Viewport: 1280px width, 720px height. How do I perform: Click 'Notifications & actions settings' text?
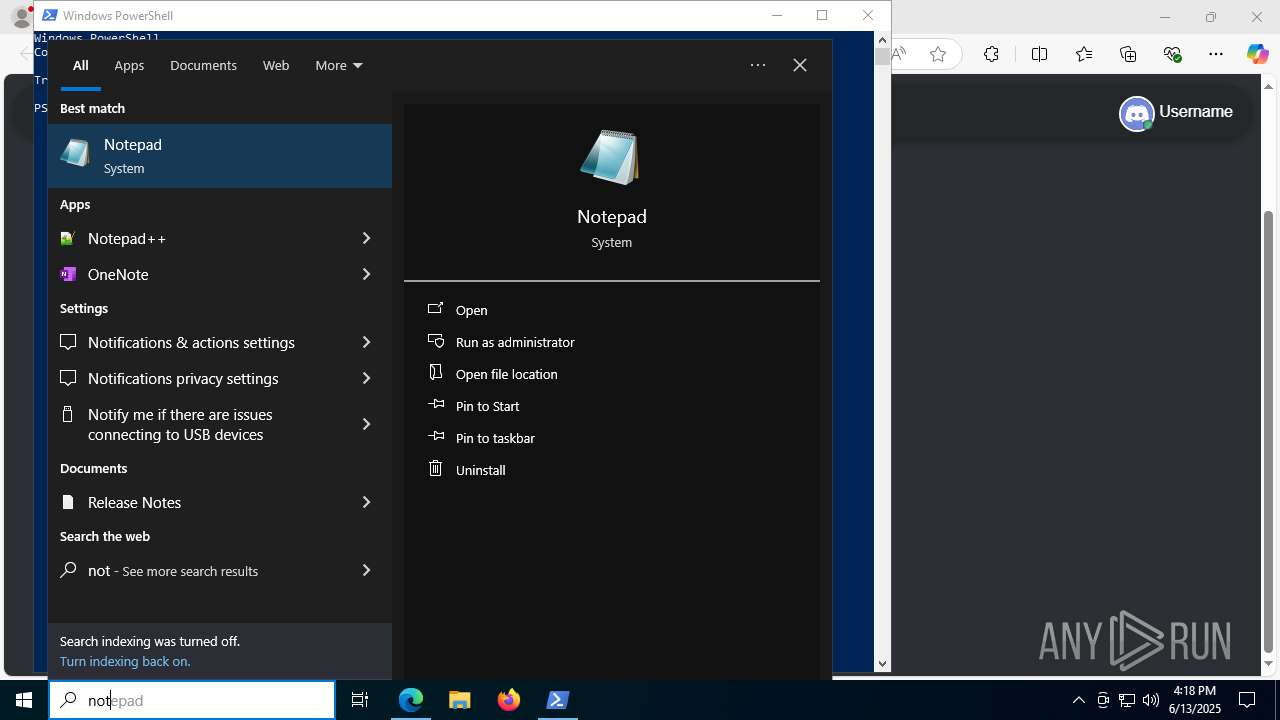point(191,342)
